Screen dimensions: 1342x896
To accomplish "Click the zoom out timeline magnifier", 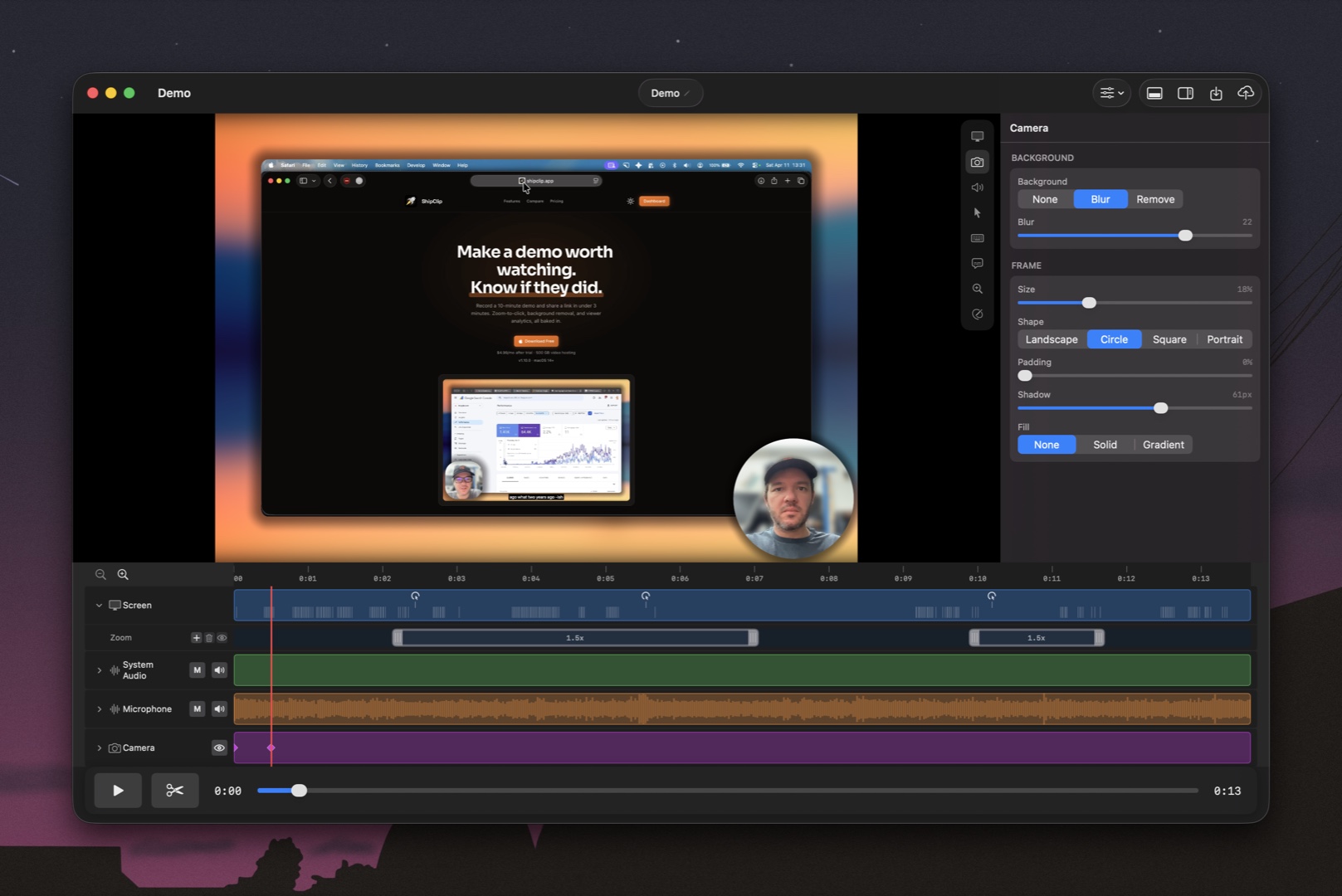I will tap(100, 574).
